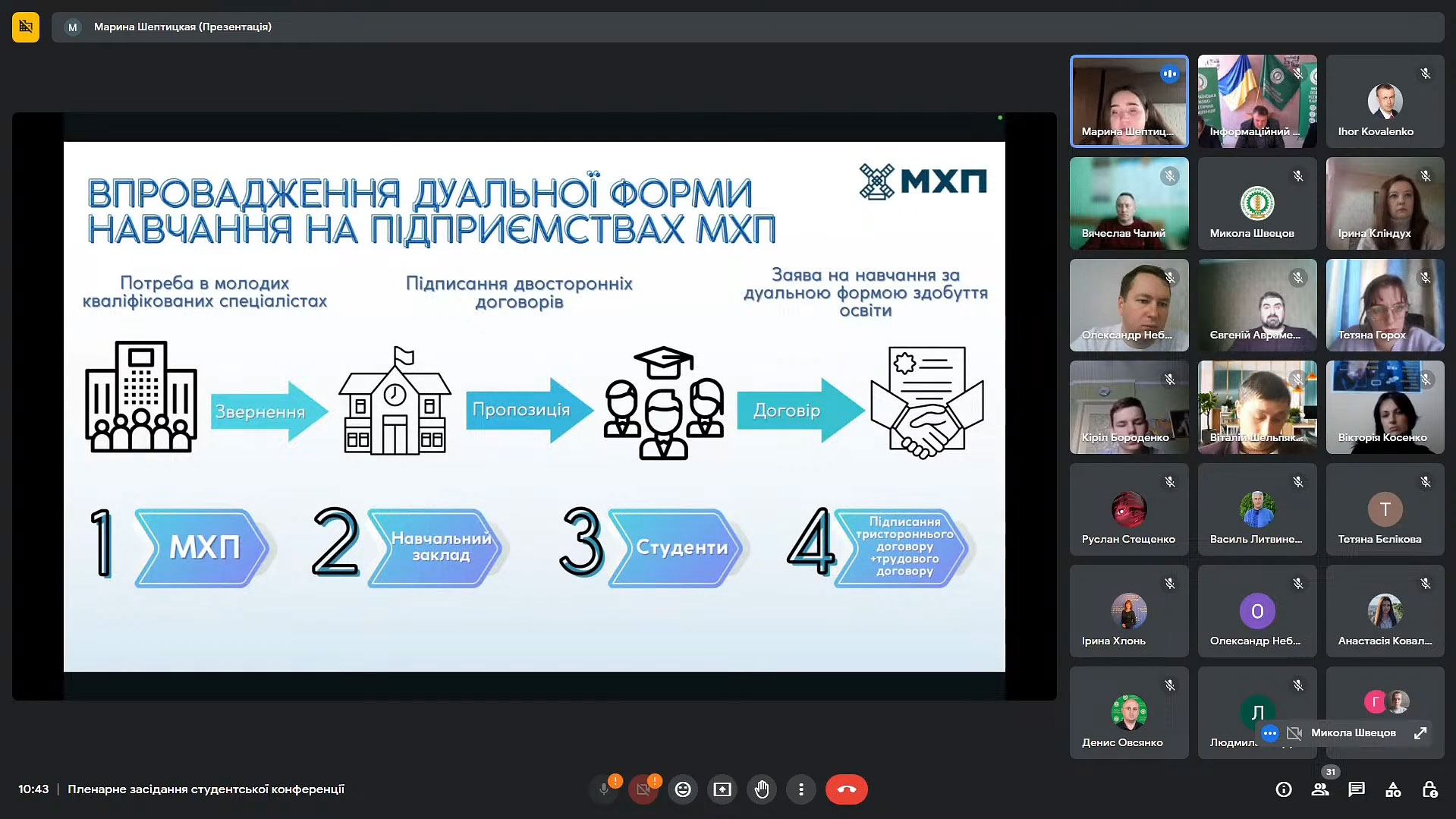Select the Денис Овсянко participant tile
The width and height of the screenshot is (1456, 819).
[x=1129, y=713]
